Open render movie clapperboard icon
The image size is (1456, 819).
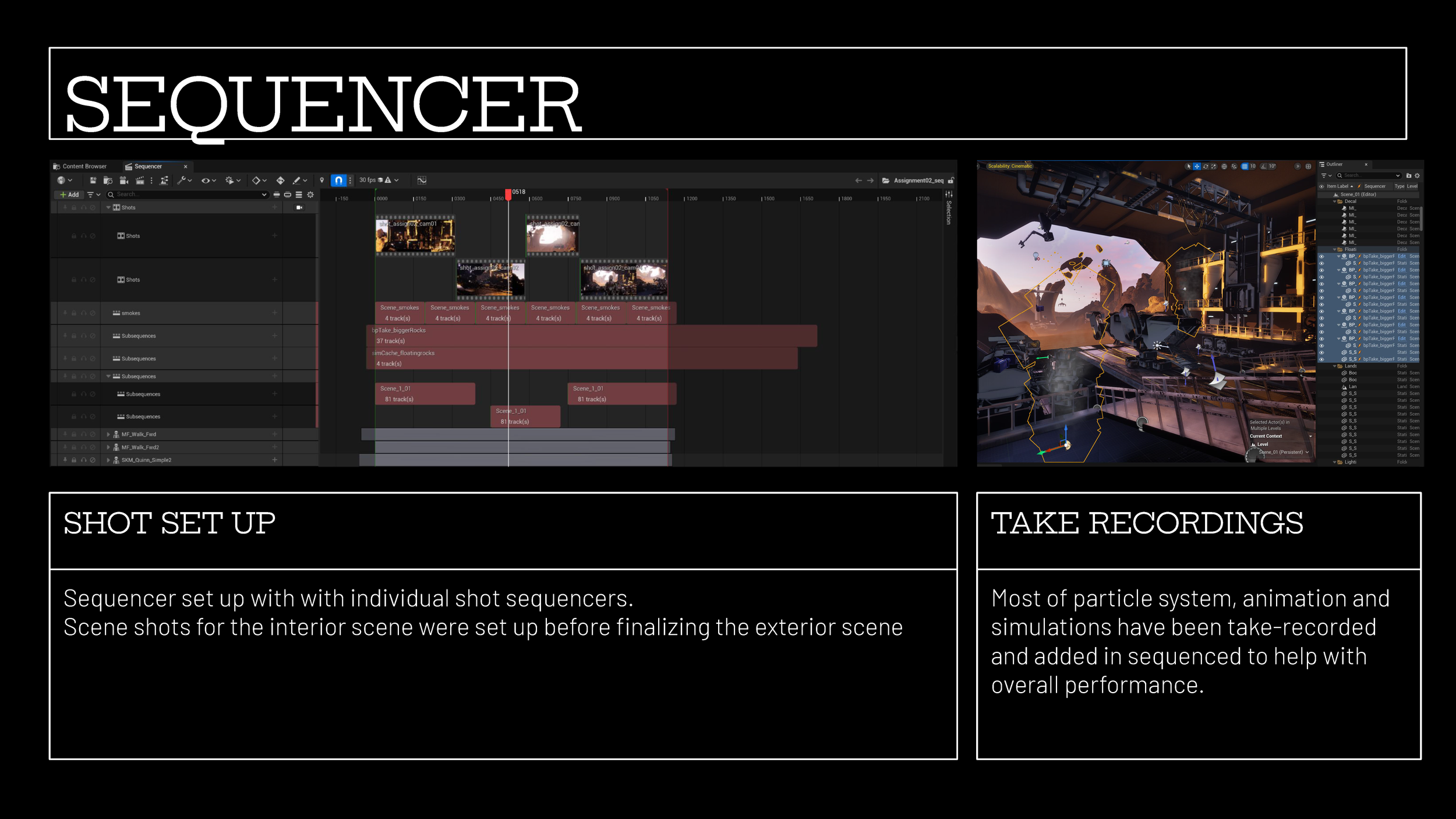[140, 181]
